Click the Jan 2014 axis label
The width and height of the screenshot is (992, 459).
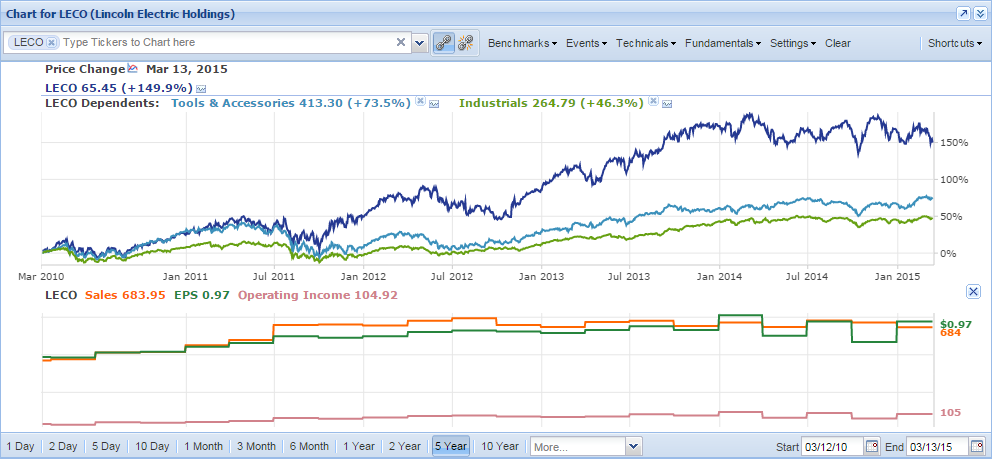[719, 277]
